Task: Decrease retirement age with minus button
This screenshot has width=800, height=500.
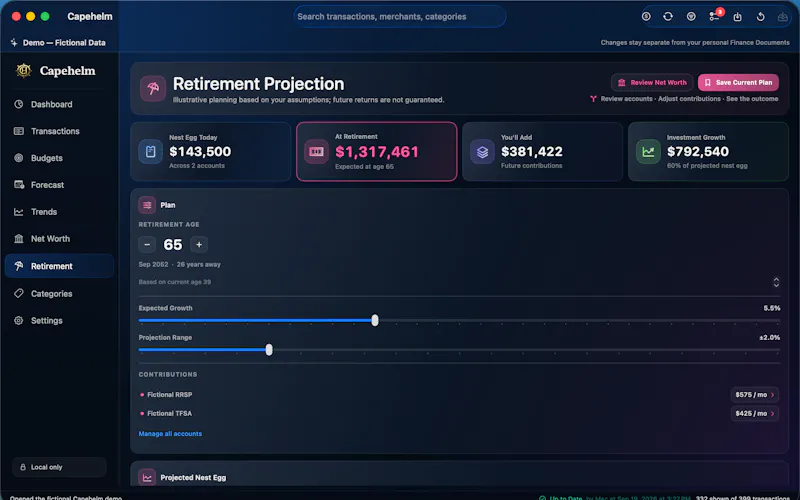Action: (147, 245)
